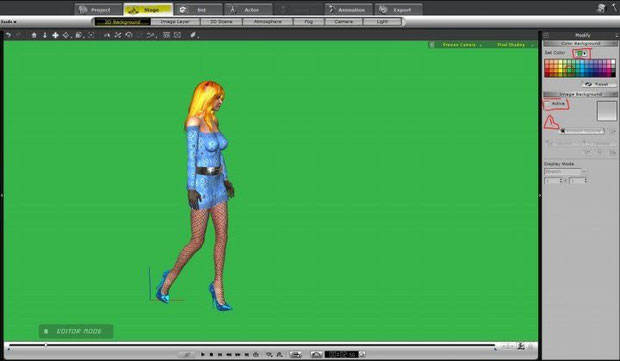Open the Light sub-tab
Screen dimensions: 620x361
coord(382,22)
